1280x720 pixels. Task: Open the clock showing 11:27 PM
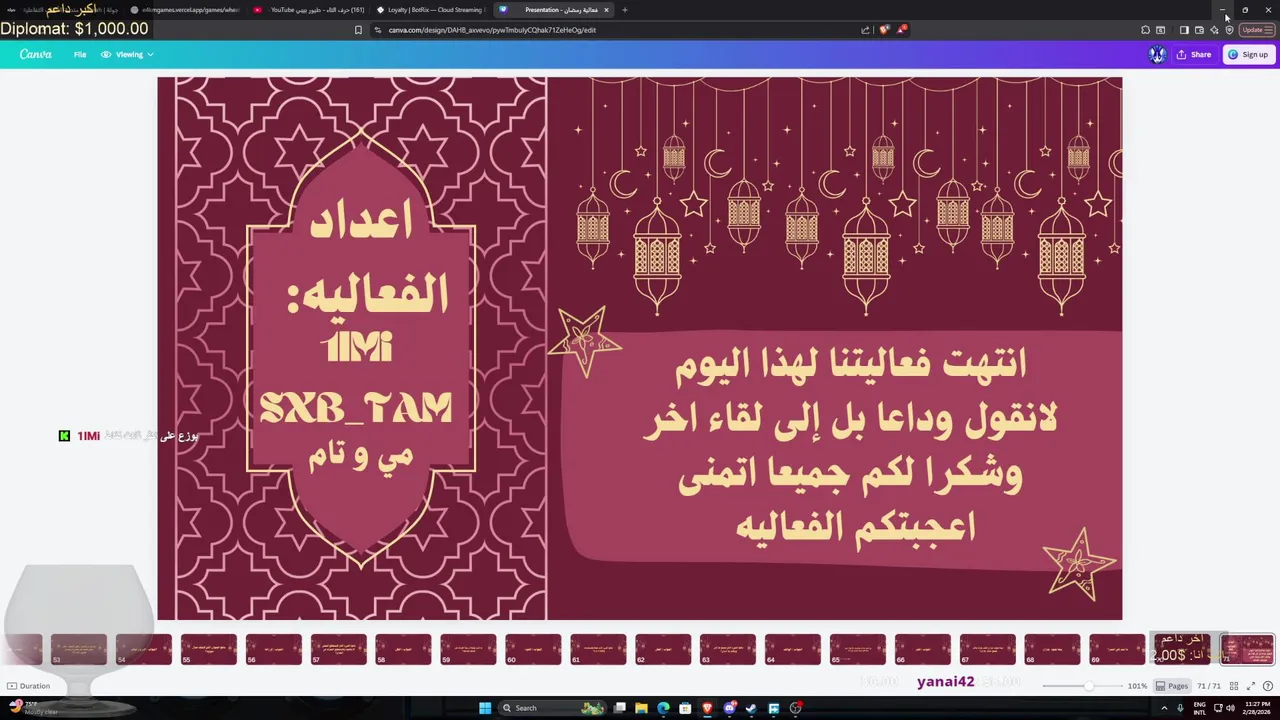point(1256,708)
